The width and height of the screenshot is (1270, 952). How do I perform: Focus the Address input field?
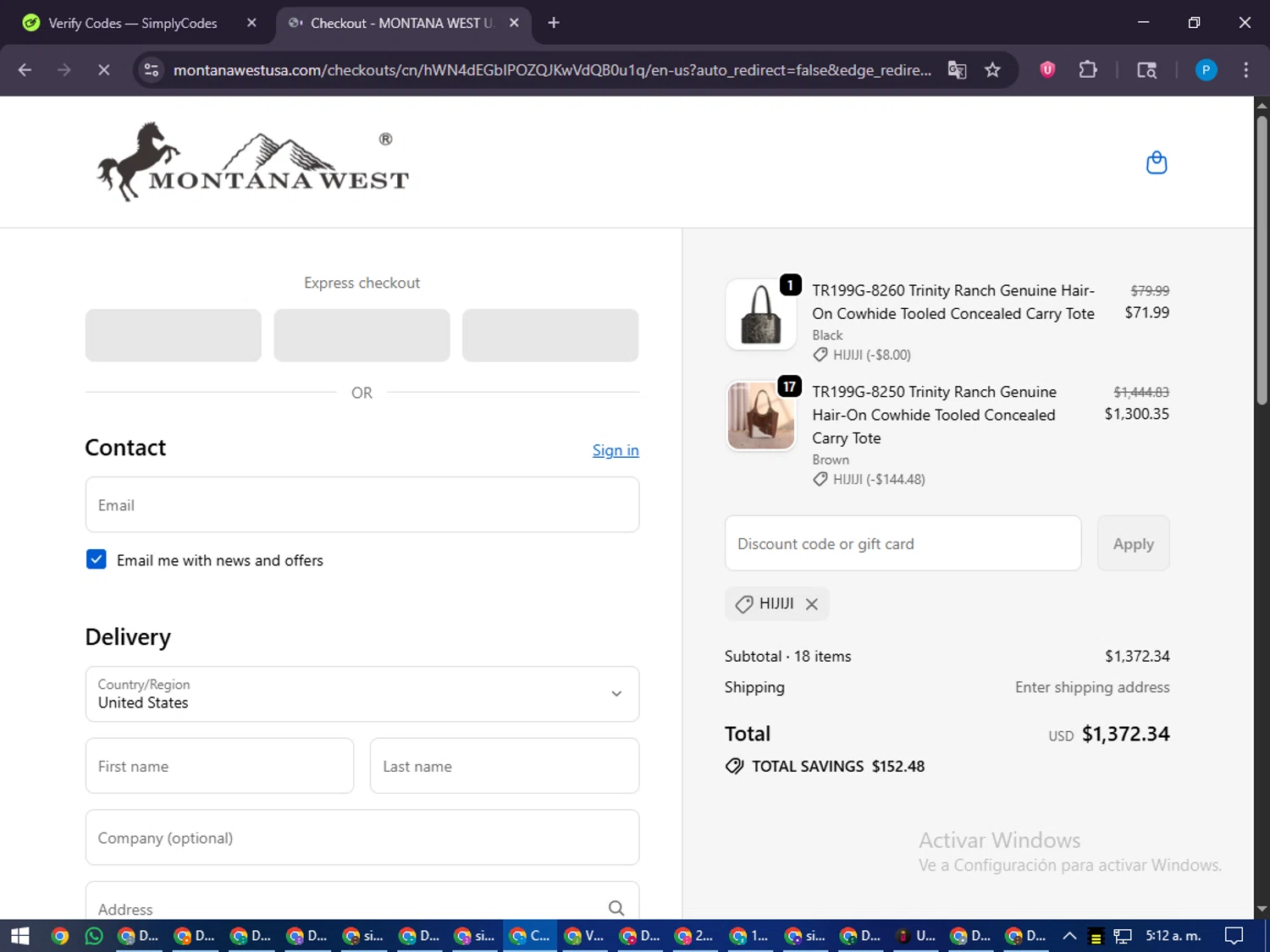pyautogui.click(x=362, y=901)
